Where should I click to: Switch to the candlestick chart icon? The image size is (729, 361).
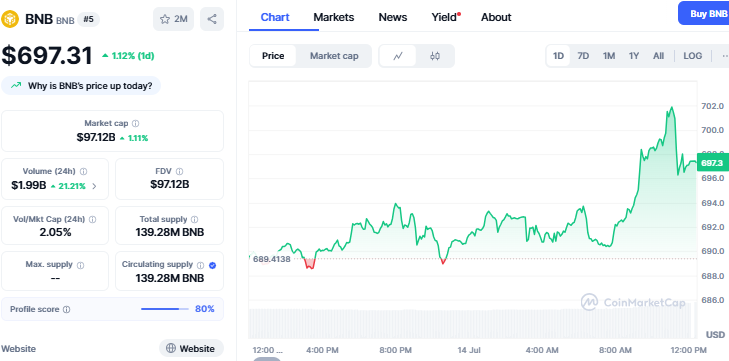(x=435, y=56)
